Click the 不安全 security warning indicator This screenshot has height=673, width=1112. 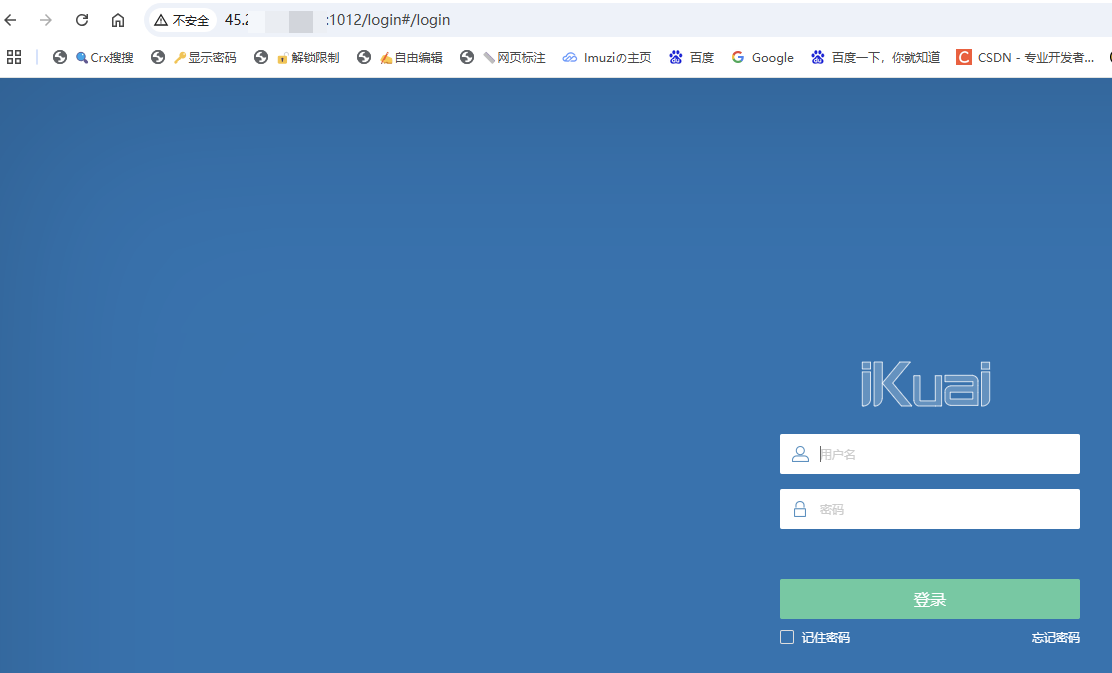[x=182, y=20]
